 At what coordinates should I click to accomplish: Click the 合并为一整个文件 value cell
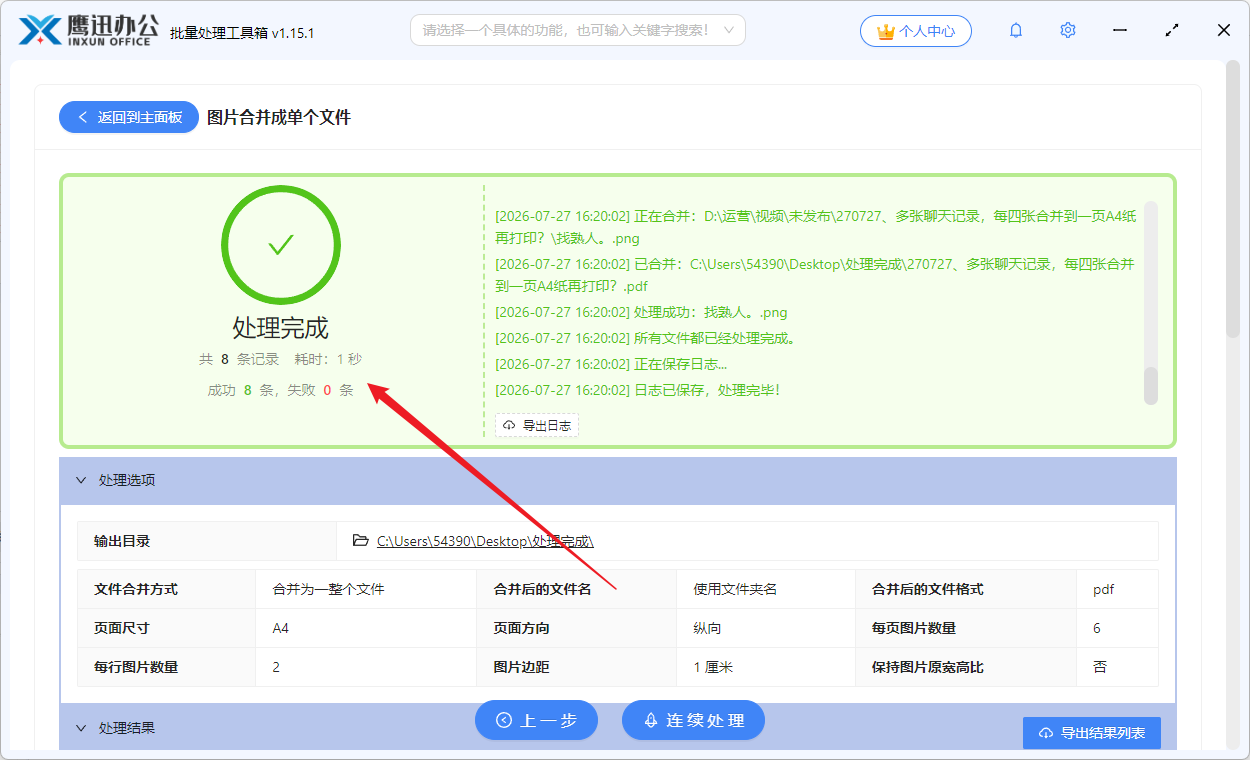point(366,589)
